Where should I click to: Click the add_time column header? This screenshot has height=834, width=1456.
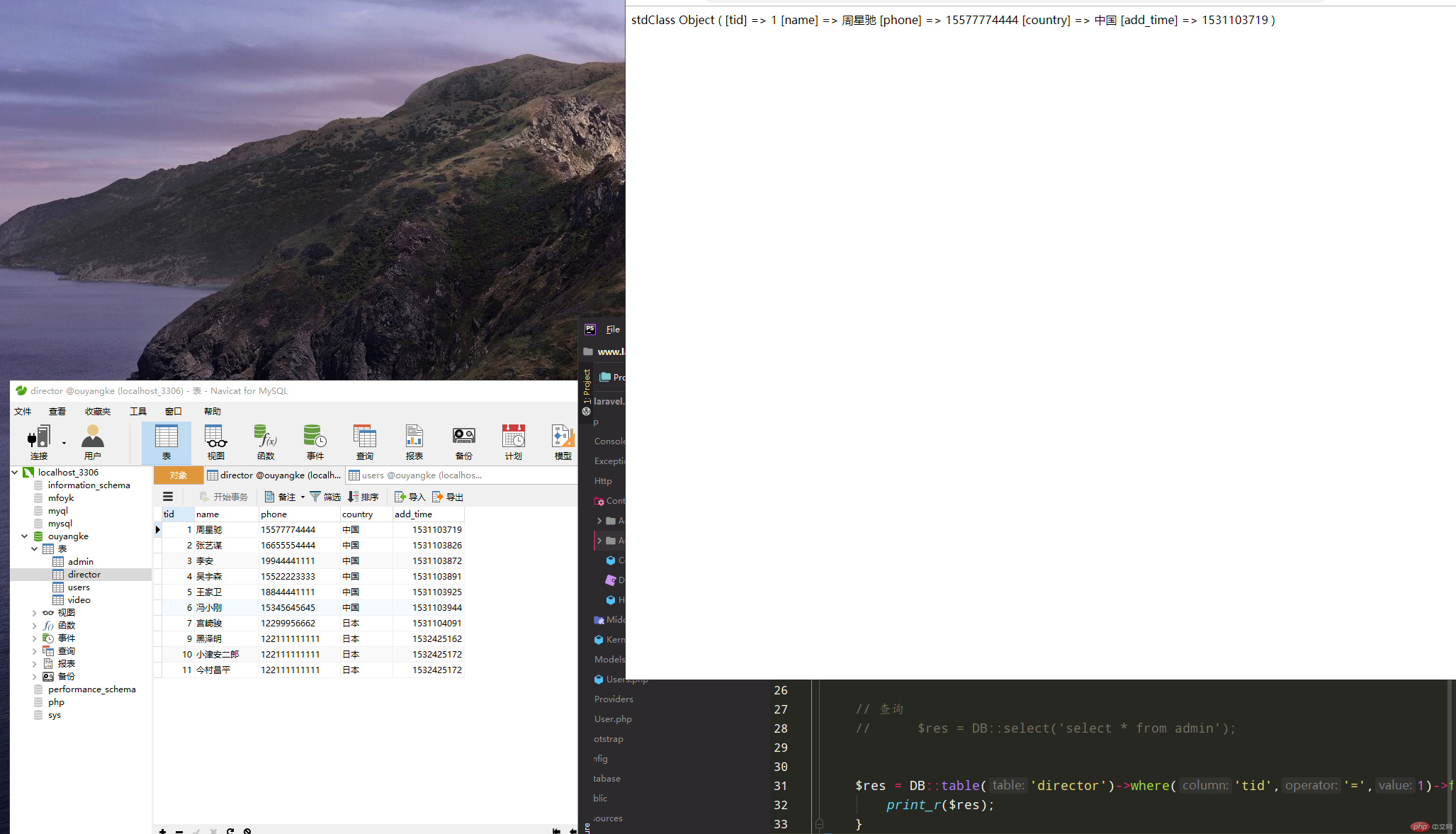point(429,514)
